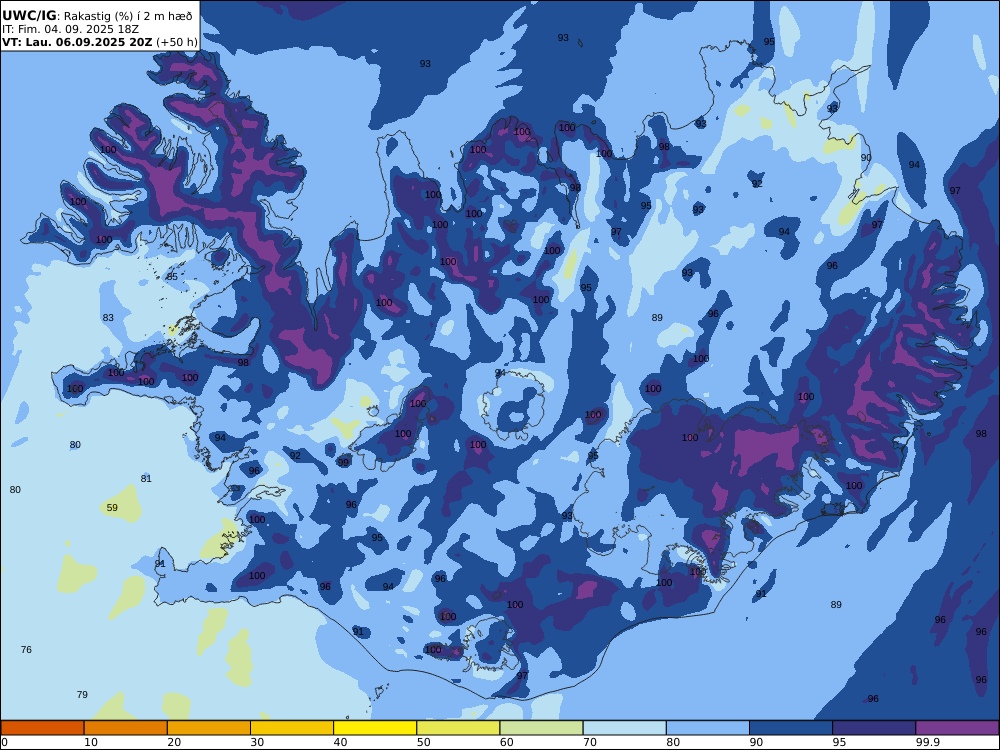
Task: Click the '60' tick label on color scale
Action: tap(506, 742)
